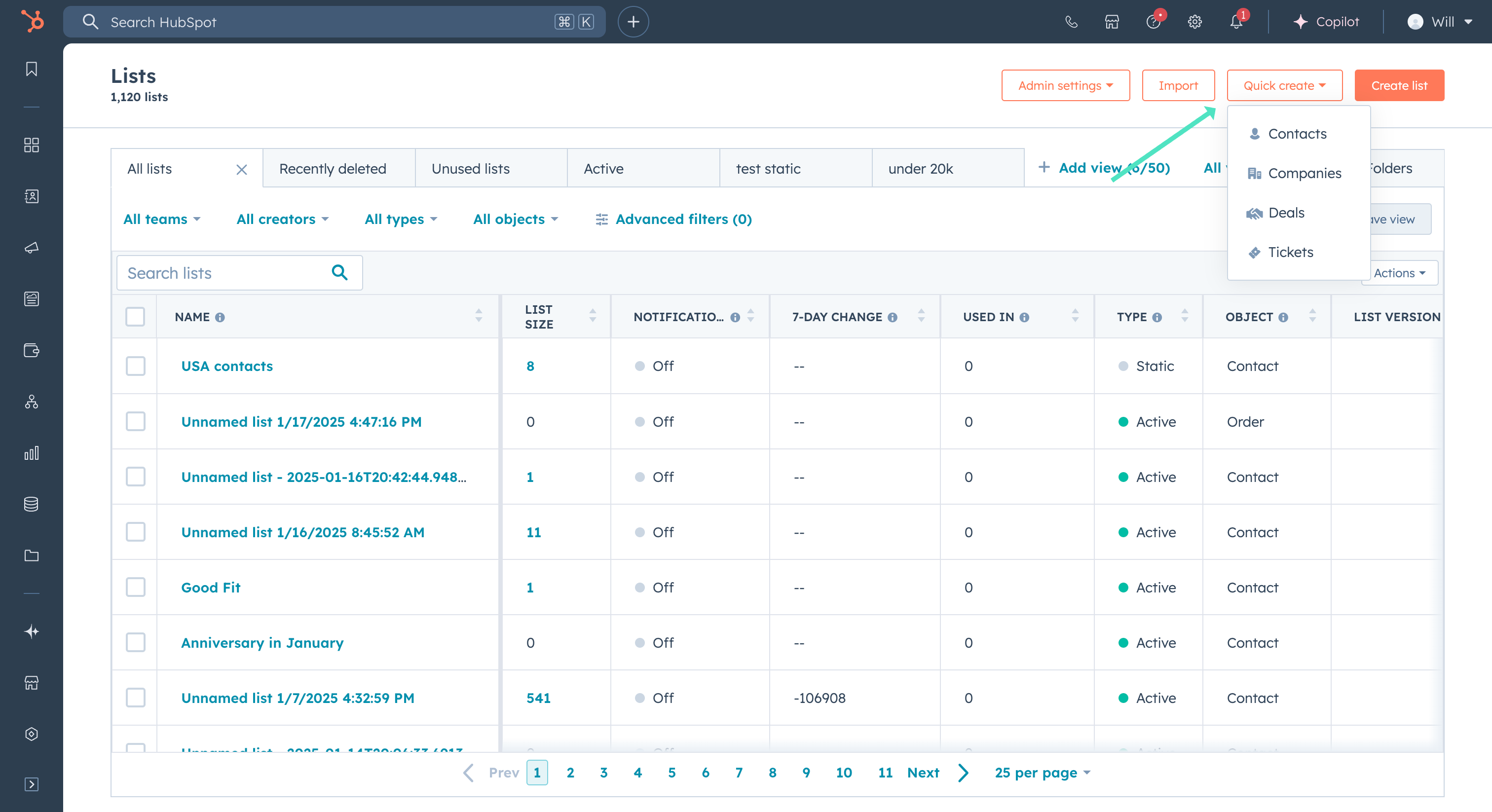
Task: Go to the Next page of lists
Action: [937, 773]
